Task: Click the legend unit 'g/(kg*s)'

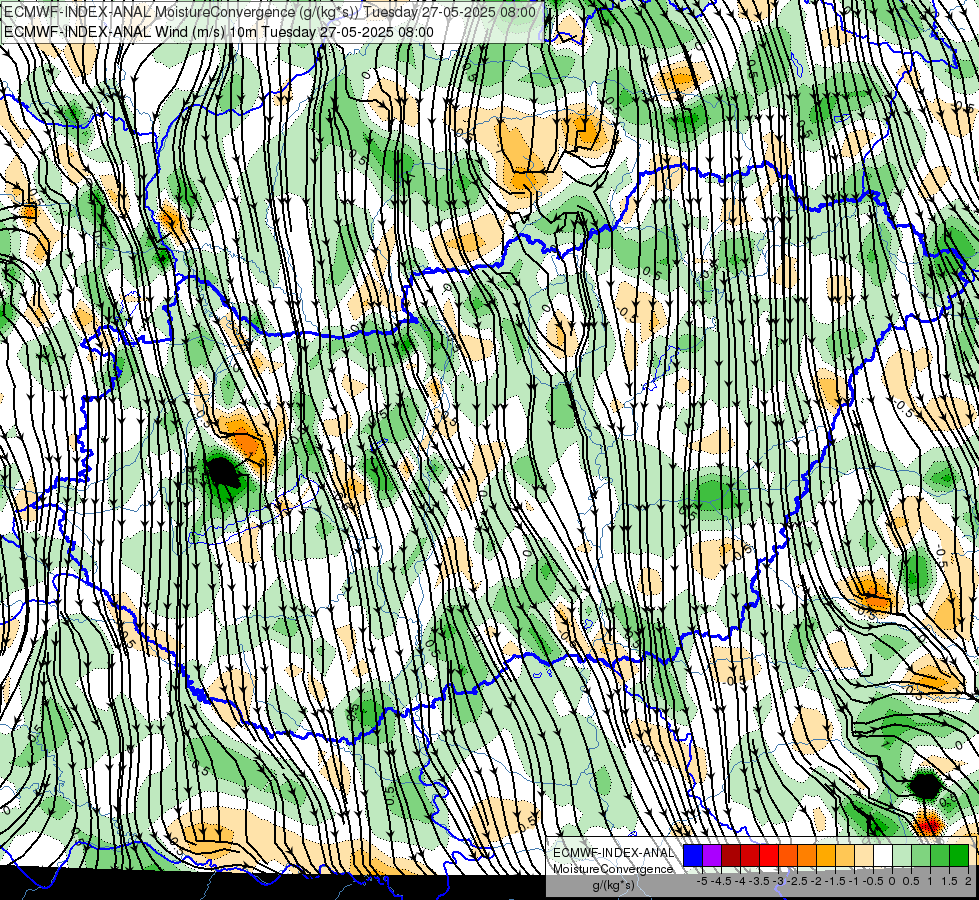Action: [x=614, y=885]
